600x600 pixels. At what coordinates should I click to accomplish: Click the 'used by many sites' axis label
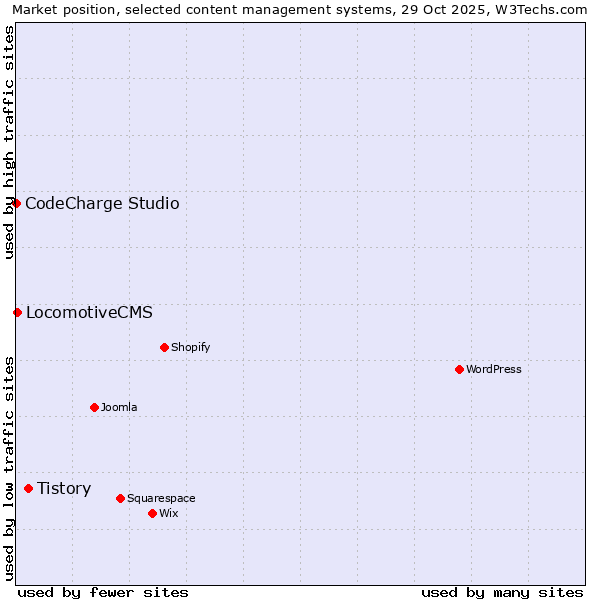pyautogui.click(x=502, y=592)
